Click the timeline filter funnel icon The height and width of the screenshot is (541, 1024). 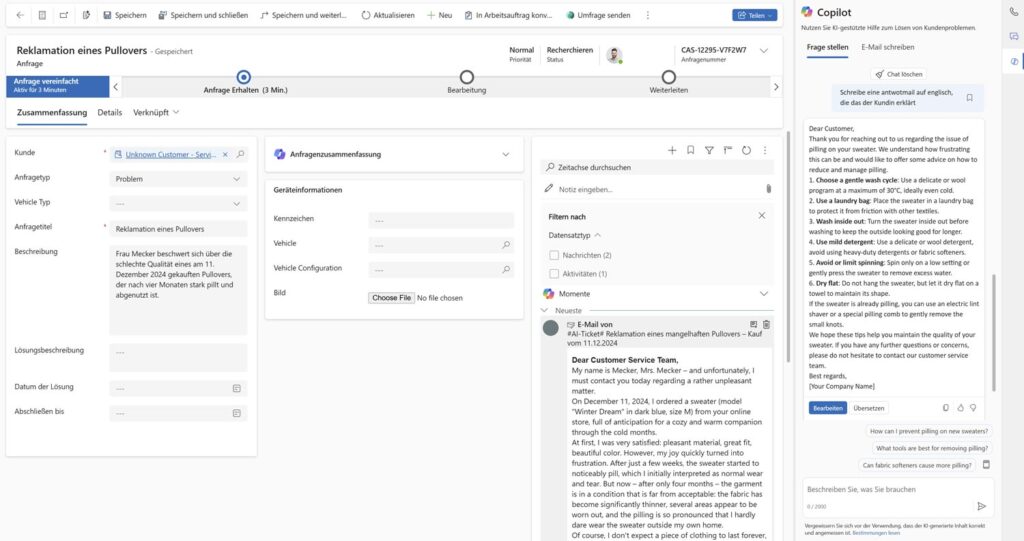pos(708,150)
